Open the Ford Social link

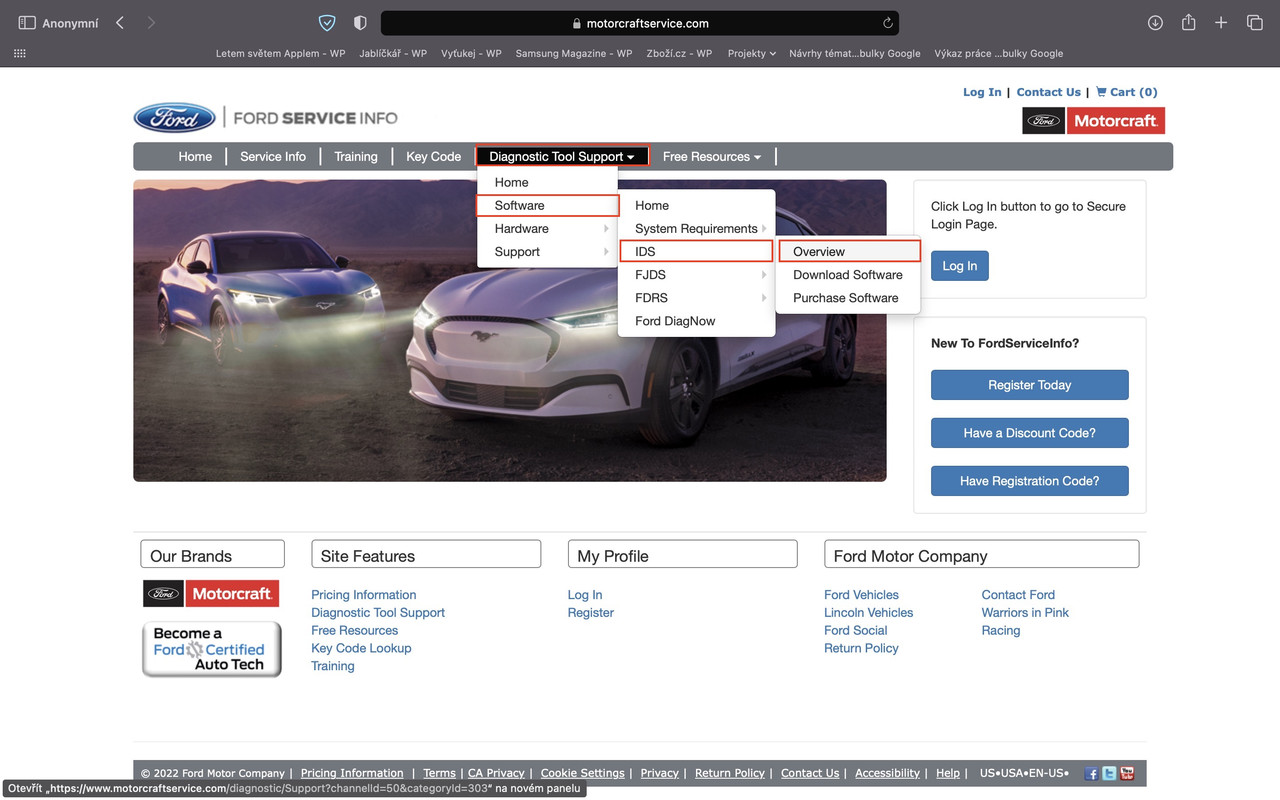[x=856, y=631]
